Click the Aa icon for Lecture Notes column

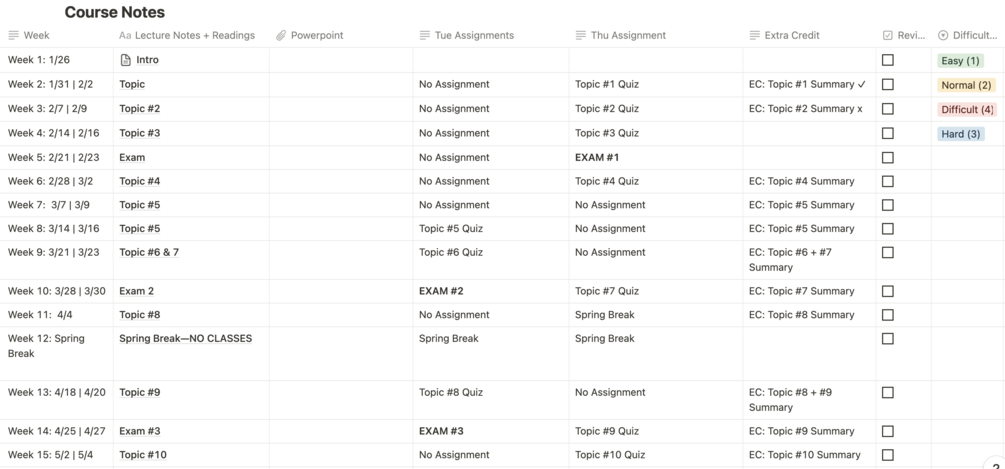point(125,35)
